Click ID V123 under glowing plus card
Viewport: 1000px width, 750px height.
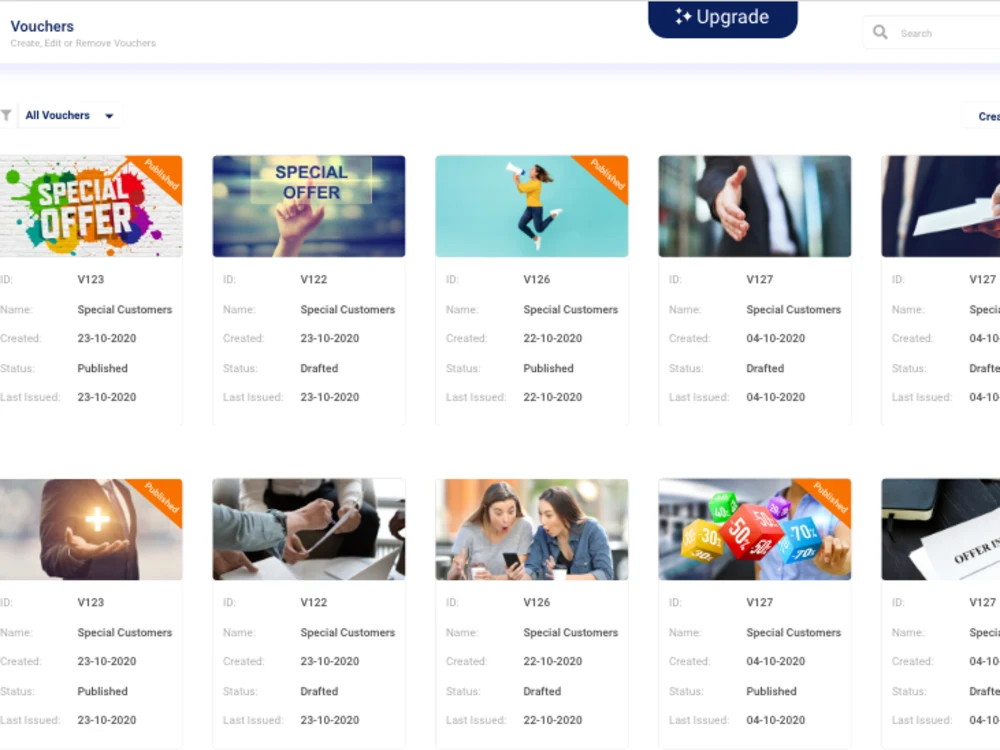coord(91,602)
